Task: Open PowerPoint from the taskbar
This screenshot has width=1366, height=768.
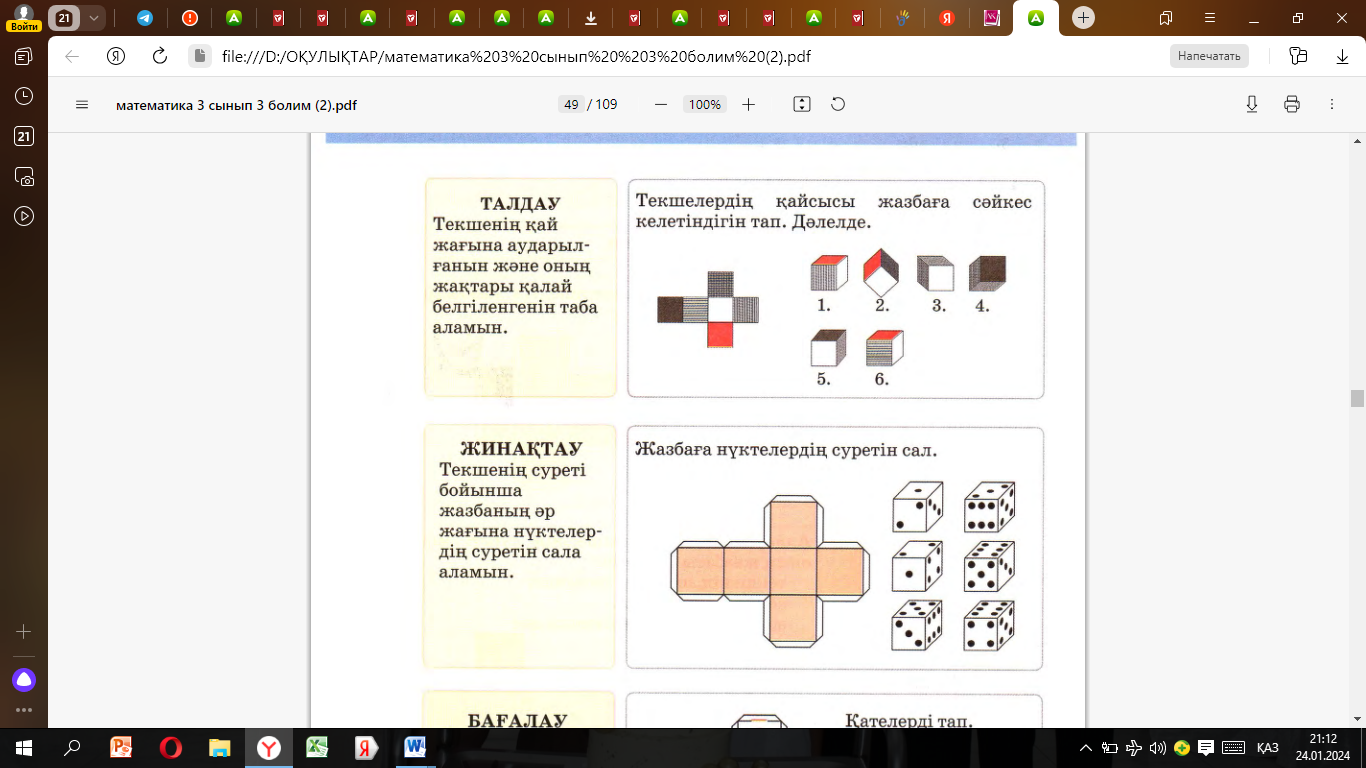Action: click(121, 747)
